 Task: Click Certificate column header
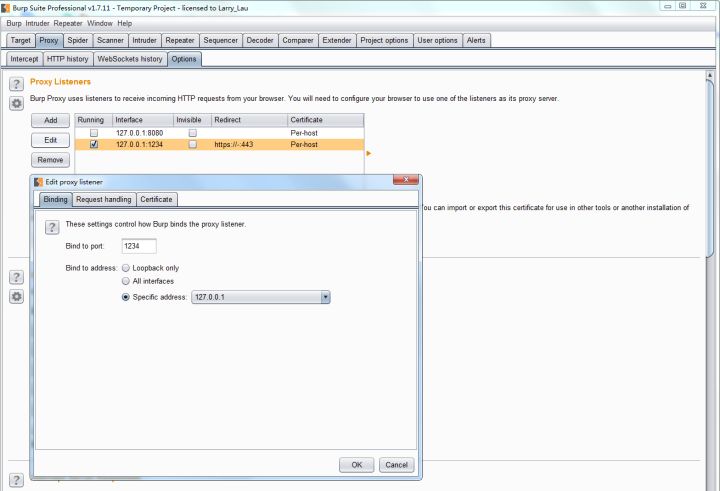pos(326,120)
